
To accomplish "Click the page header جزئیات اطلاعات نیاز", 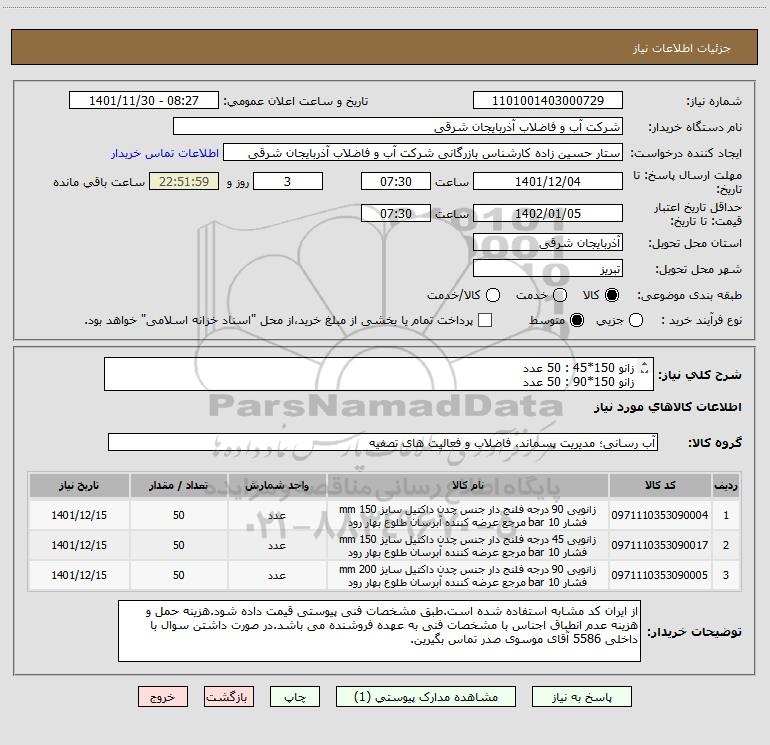I will click(x=682, y=48).
